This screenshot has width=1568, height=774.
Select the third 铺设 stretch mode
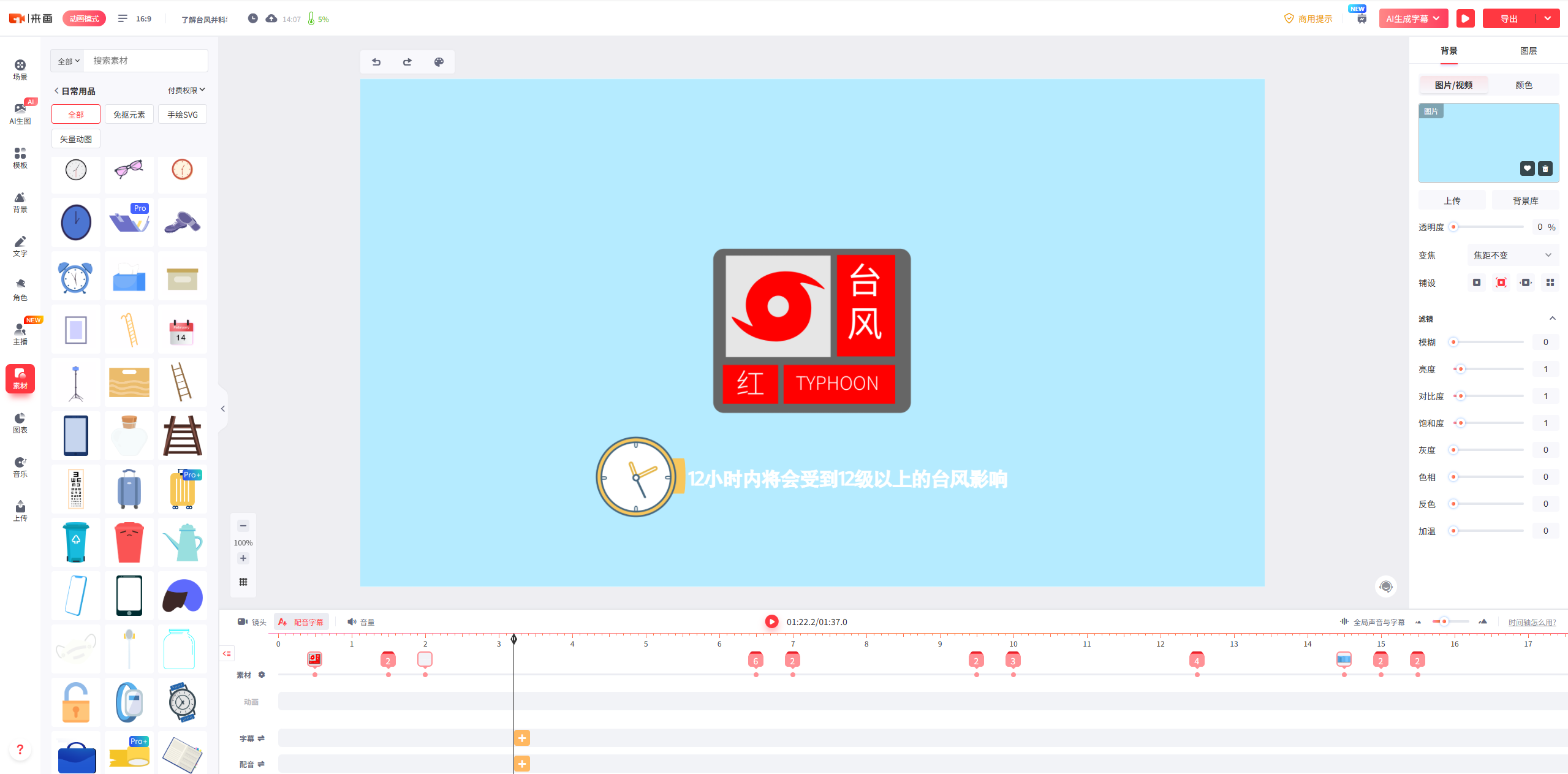[1526, 283]
